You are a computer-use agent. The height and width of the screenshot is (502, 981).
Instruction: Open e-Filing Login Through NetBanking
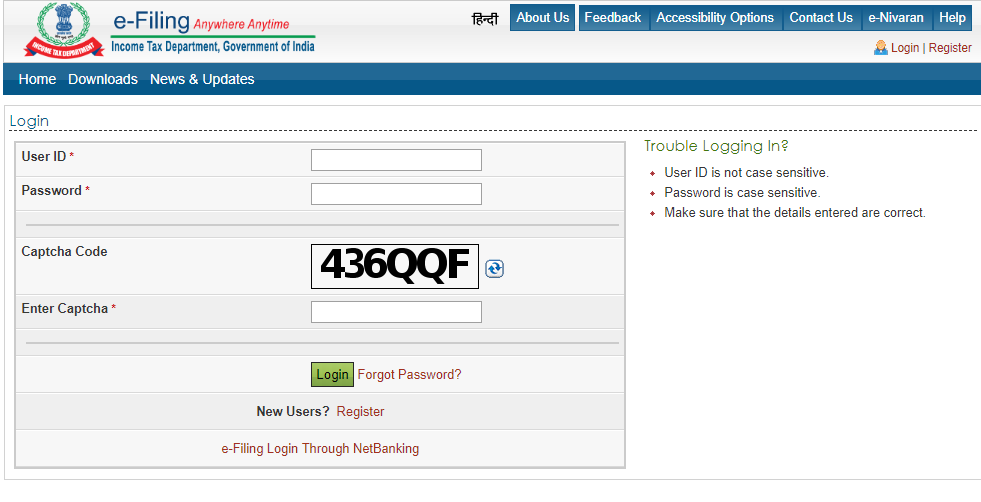coord(320,448)
